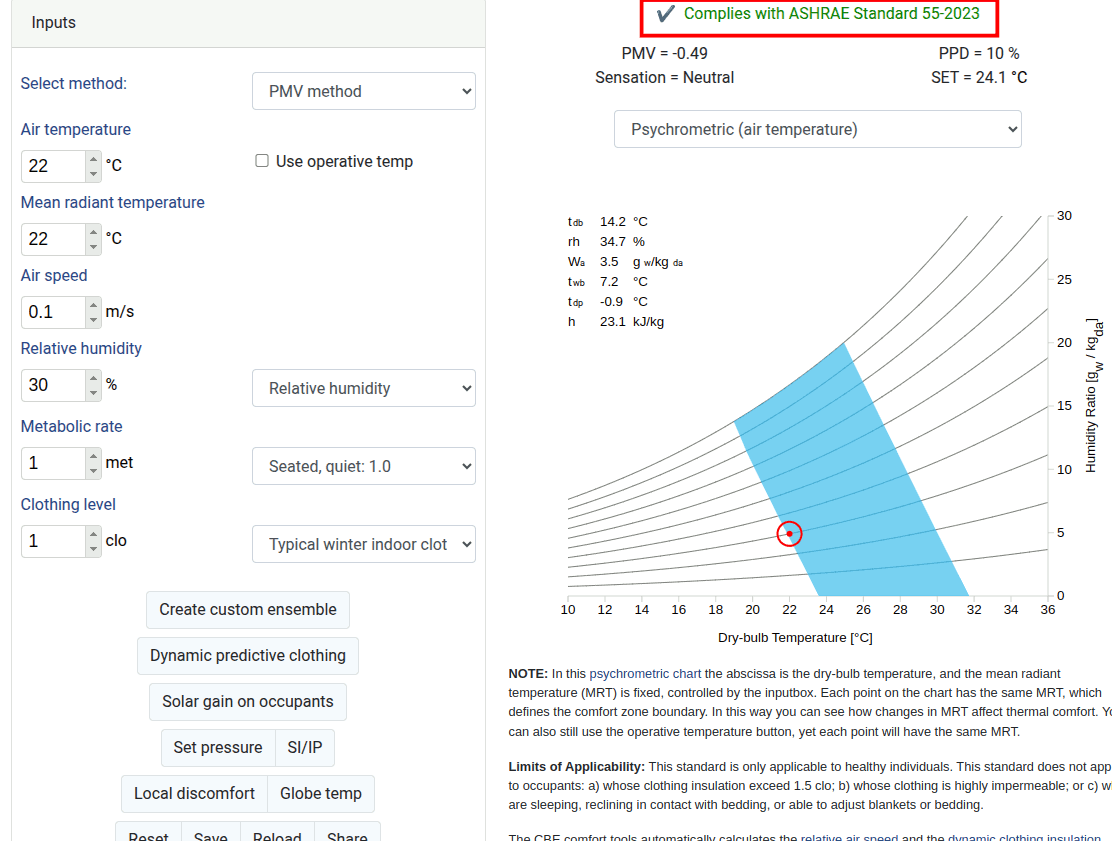The image size is (1112, 841).
Task: Decrease the Clothing level stepper value
Action: click(93, 548)
